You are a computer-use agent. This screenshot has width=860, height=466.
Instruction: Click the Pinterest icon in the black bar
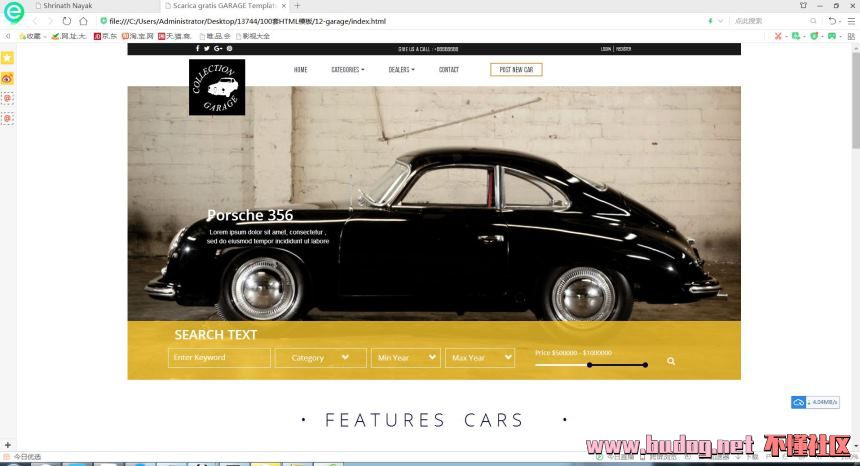point(229,48)
